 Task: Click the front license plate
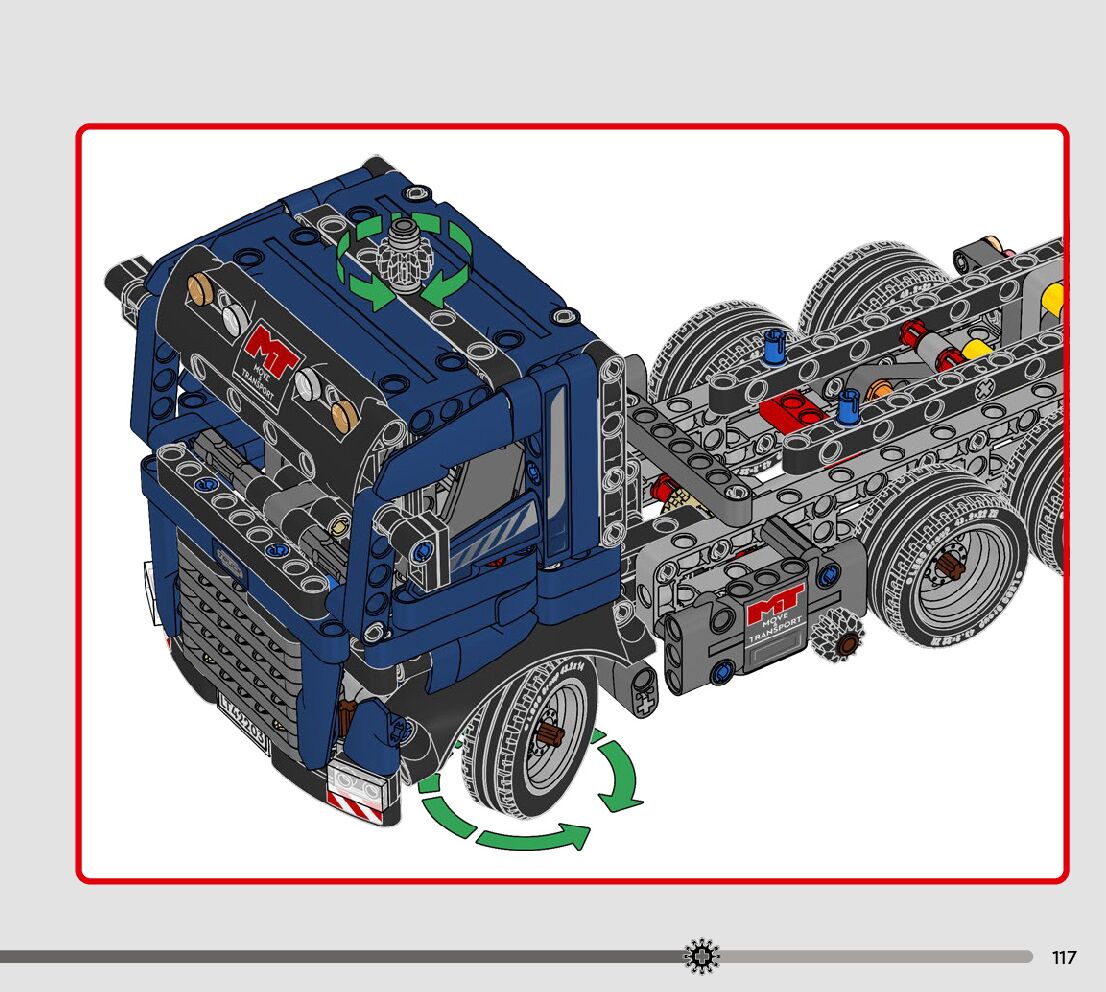pos(241,718)
